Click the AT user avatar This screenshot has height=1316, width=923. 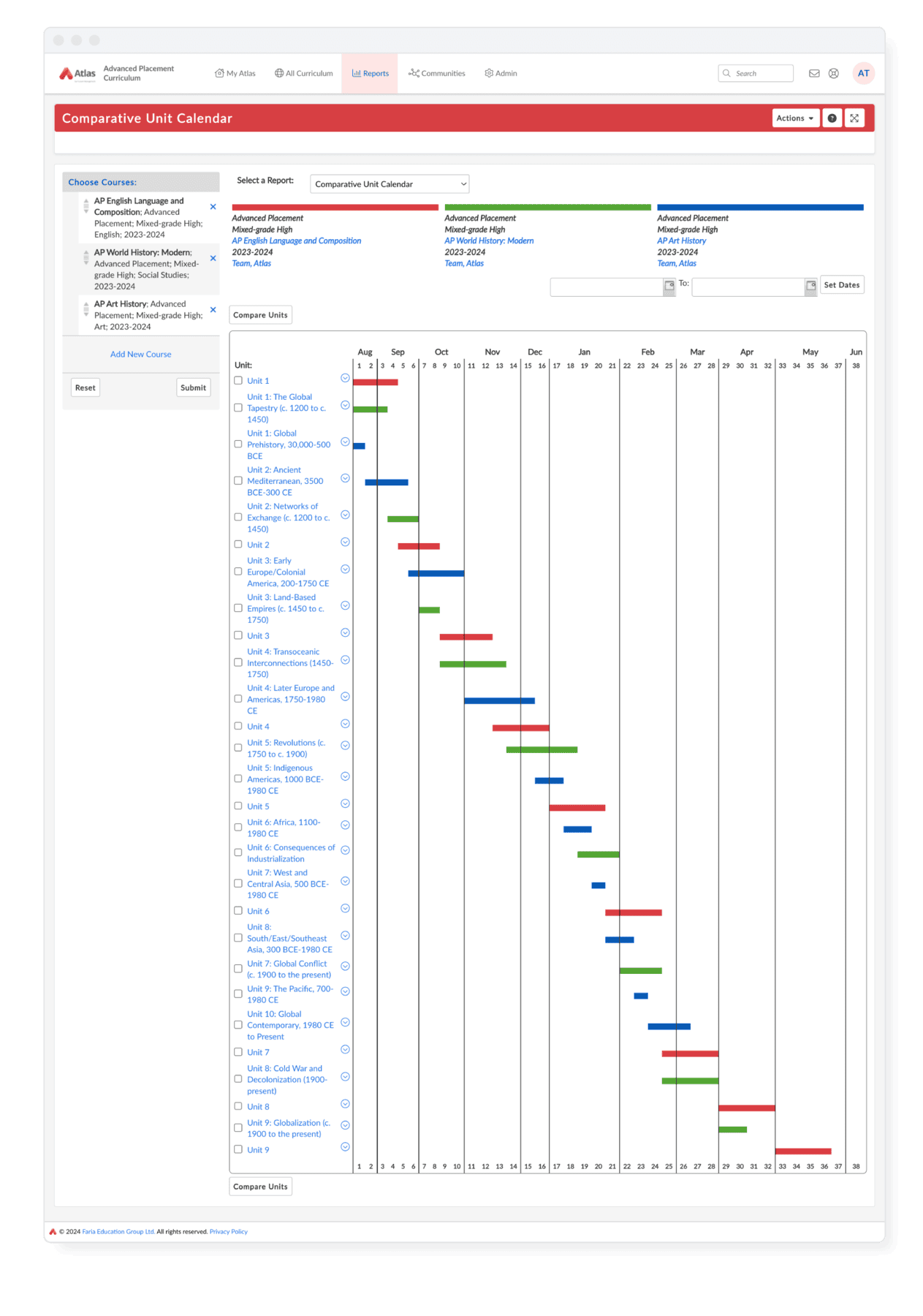(863, 73)
